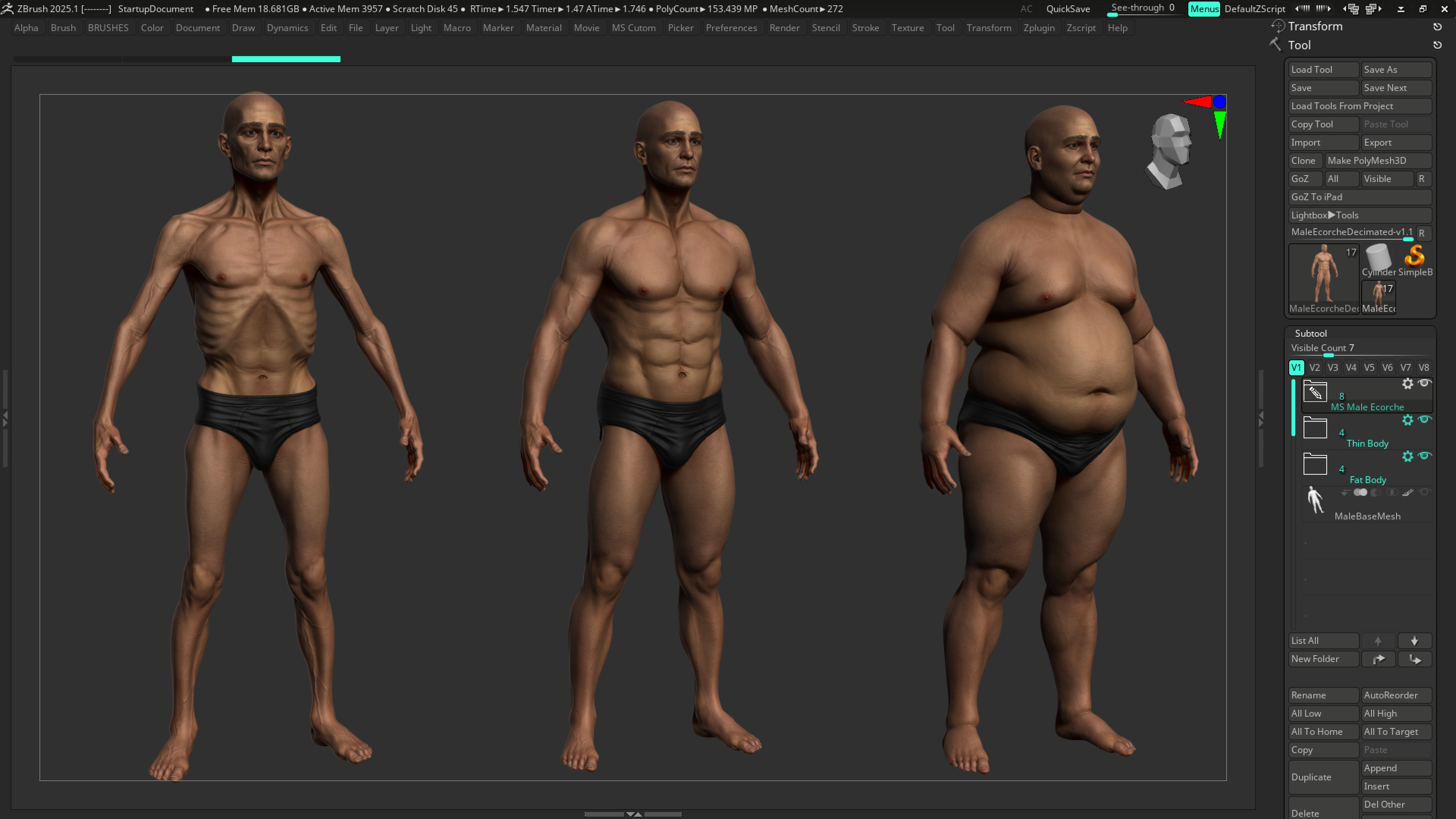
Task: Click the curved arrow next to New Folder
Action: click(x=1378, y=659)
